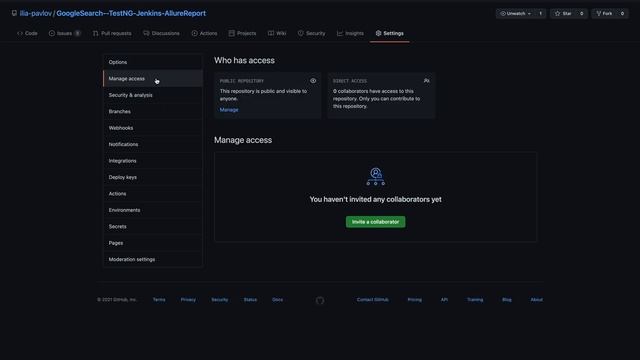
Task: Click the watchers count next to Unwatch
Action: coord(540,13)
